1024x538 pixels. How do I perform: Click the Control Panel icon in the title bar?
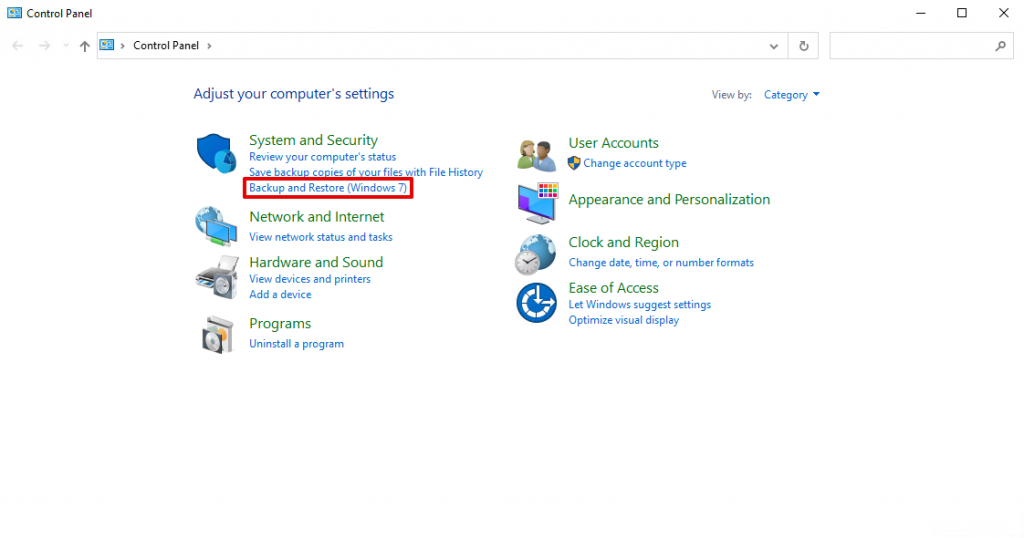(x=14, y=13)
